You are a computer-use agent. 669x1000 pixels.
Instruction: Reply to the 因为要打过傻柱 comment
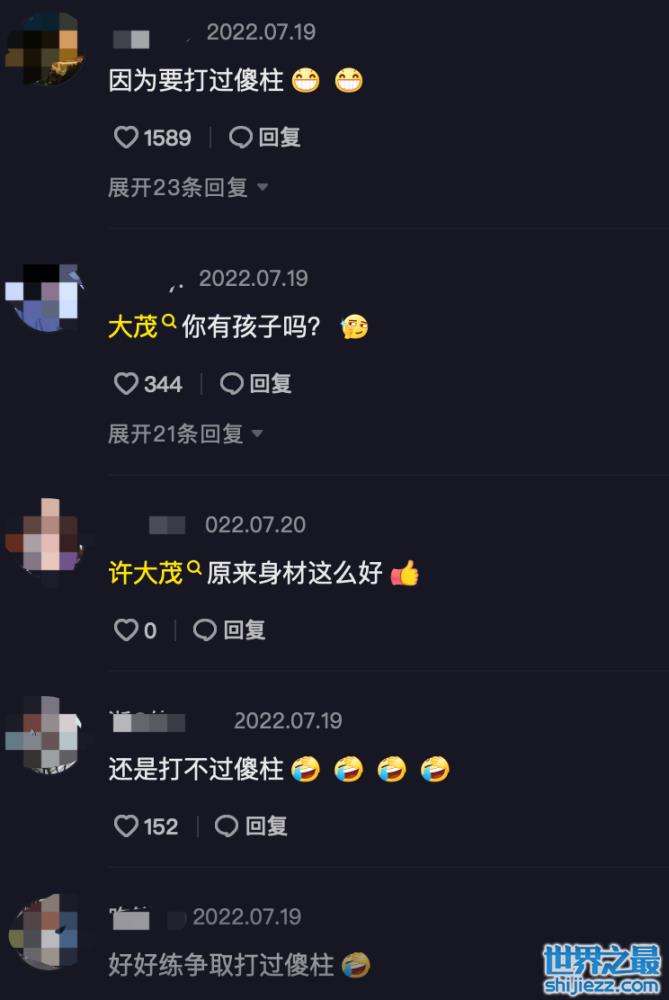click(x=265, y=137)
